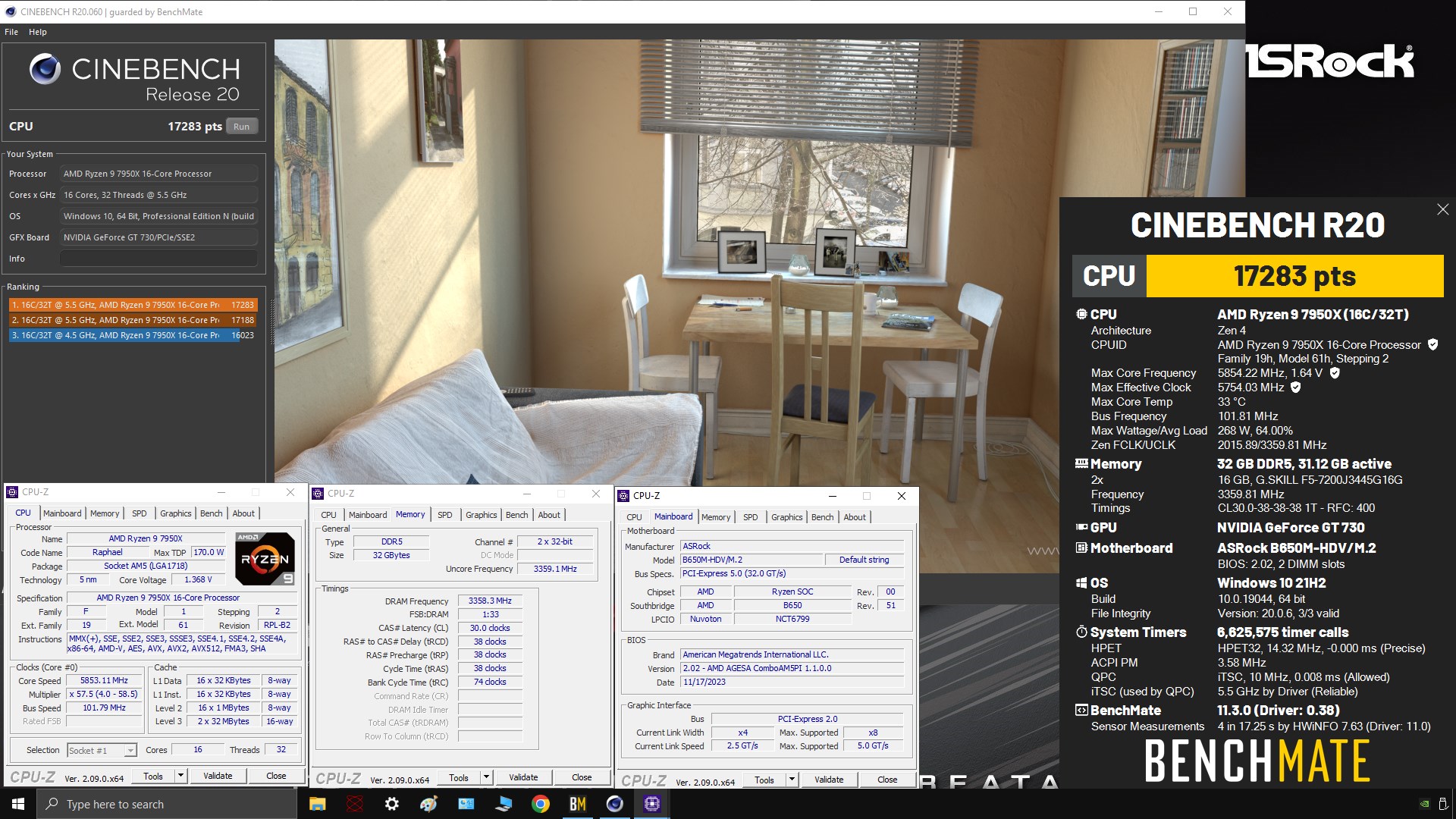Select ranking entry 3 at 4.5 GHz
This screenshot has width=1456, height=819.
click(x=133, y=335)
